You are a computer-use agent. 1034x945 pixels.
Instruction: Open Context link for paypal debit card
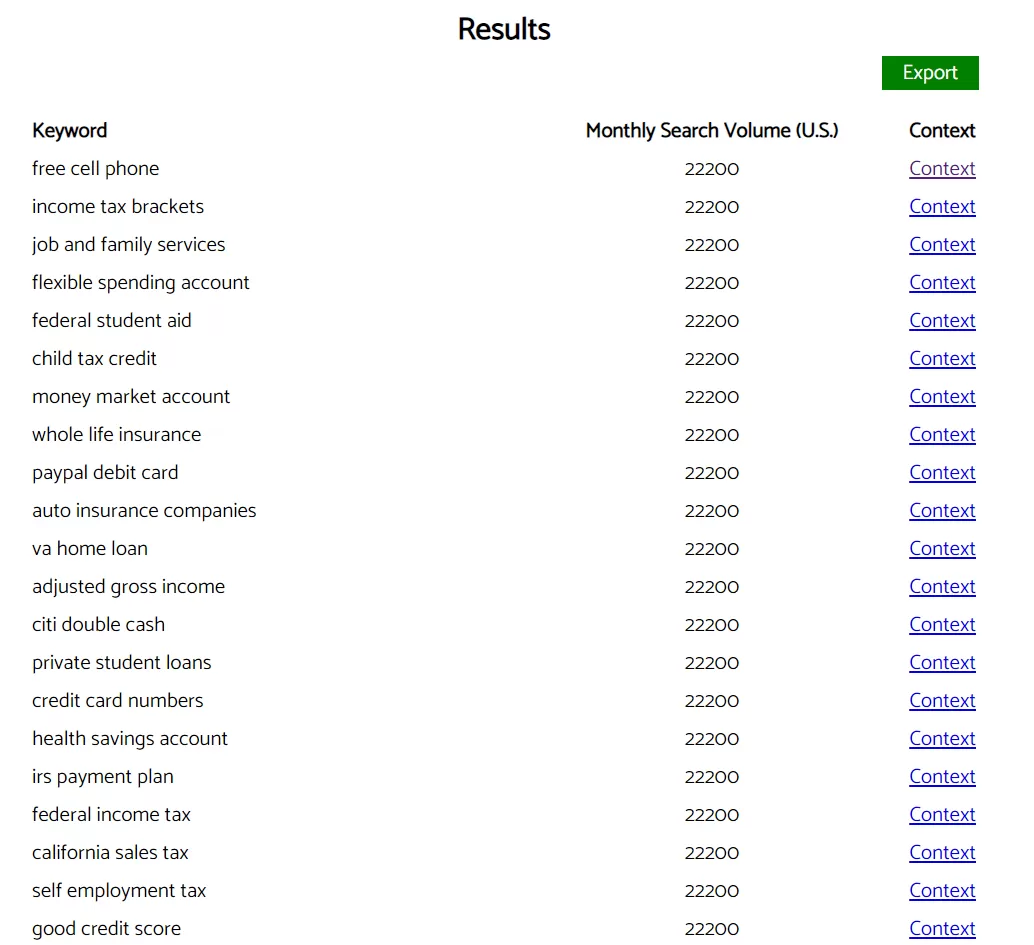(942, 473)
